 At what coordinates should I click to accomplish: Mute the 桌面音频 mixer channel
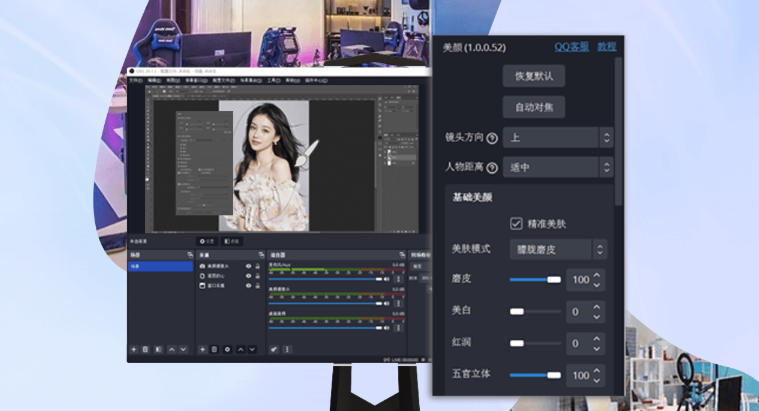tap(386, 328)
